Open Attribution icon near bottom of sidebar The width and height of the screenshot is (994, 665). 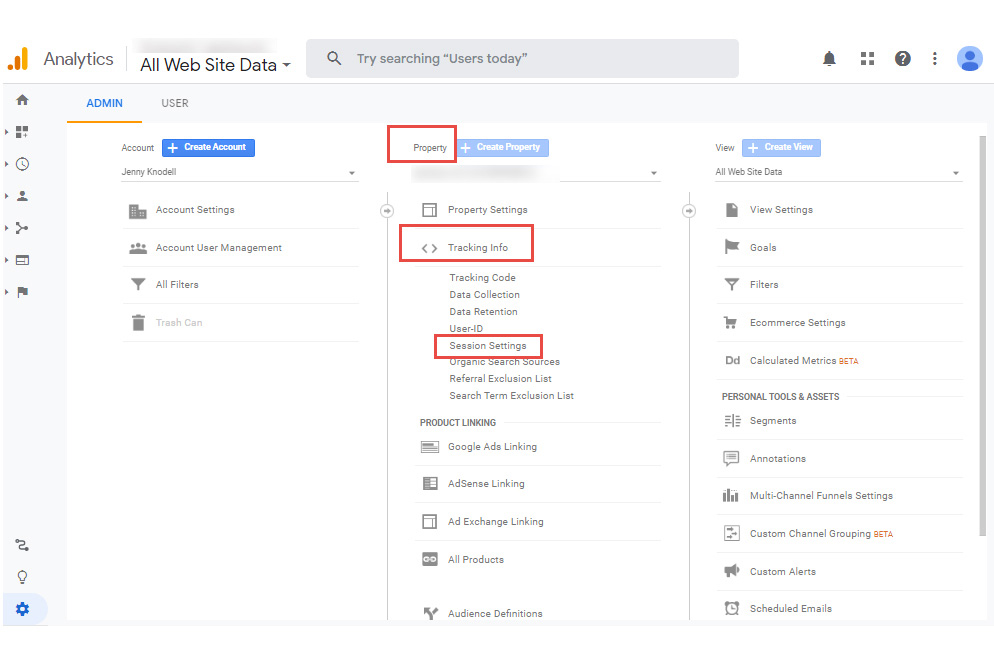tap(22, 545)
